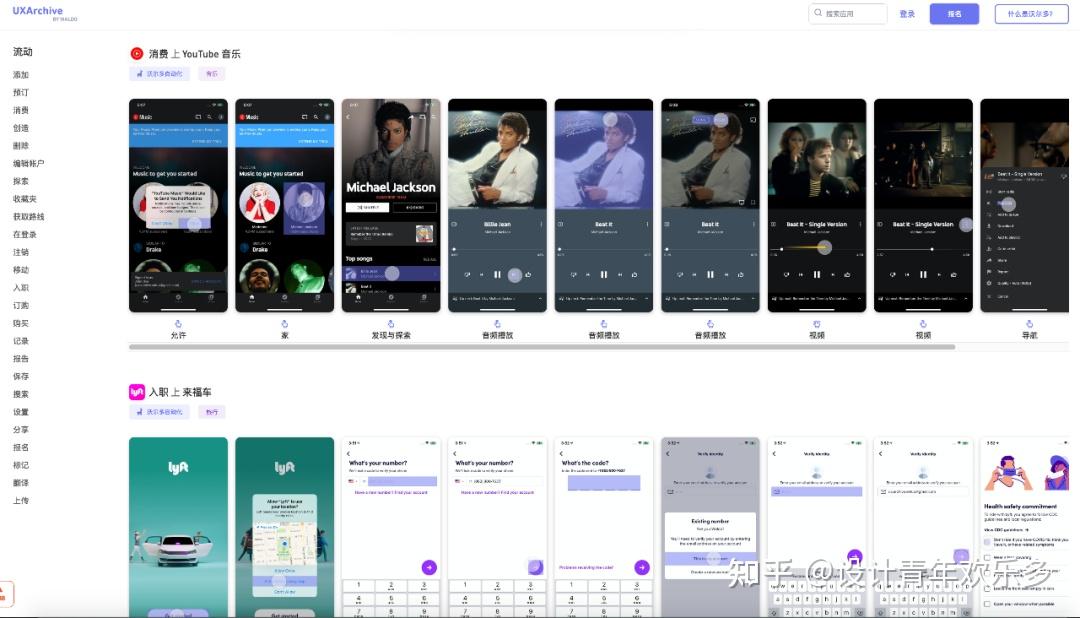The width and height of the screenshot is (1080, 618).
Task: Choose 记录 from the sidebar list
Action: tap(21, 341)
